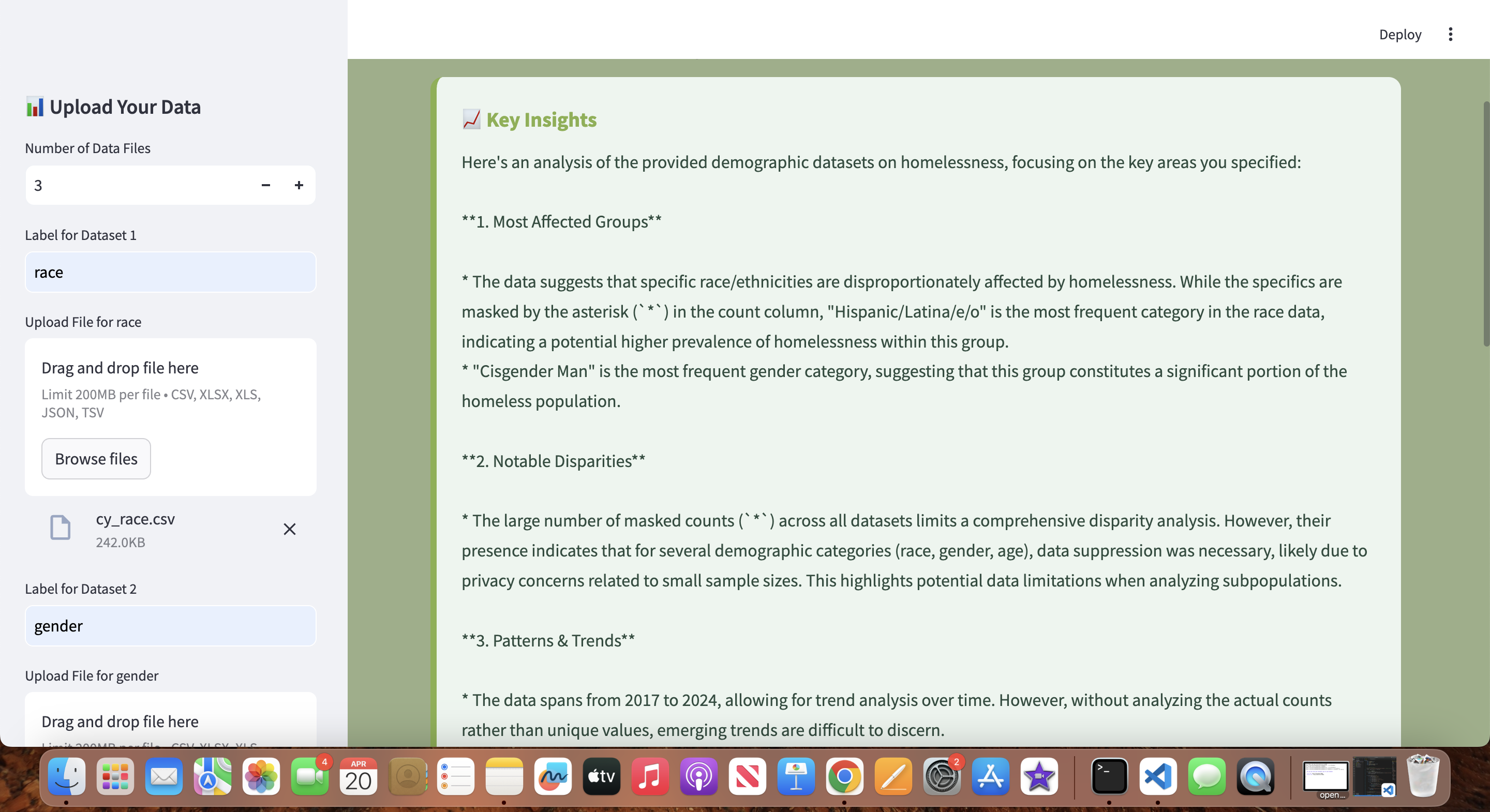The width and height of the screenshot is (1490, 812).
Task: Increase number of data files
Action: [299, 185]
